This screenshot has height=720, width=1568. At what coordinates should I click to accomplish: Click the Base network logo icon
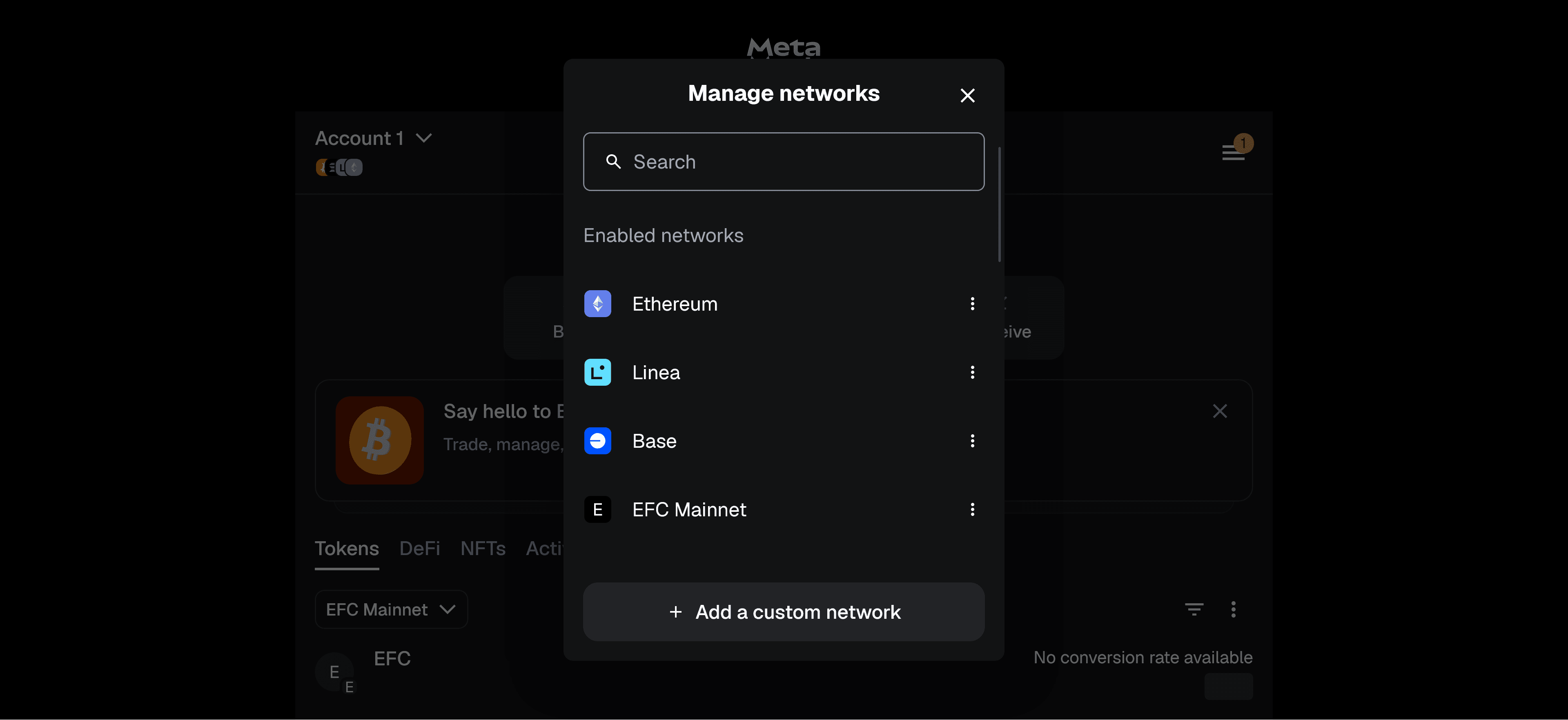click(x=597, y=441)
